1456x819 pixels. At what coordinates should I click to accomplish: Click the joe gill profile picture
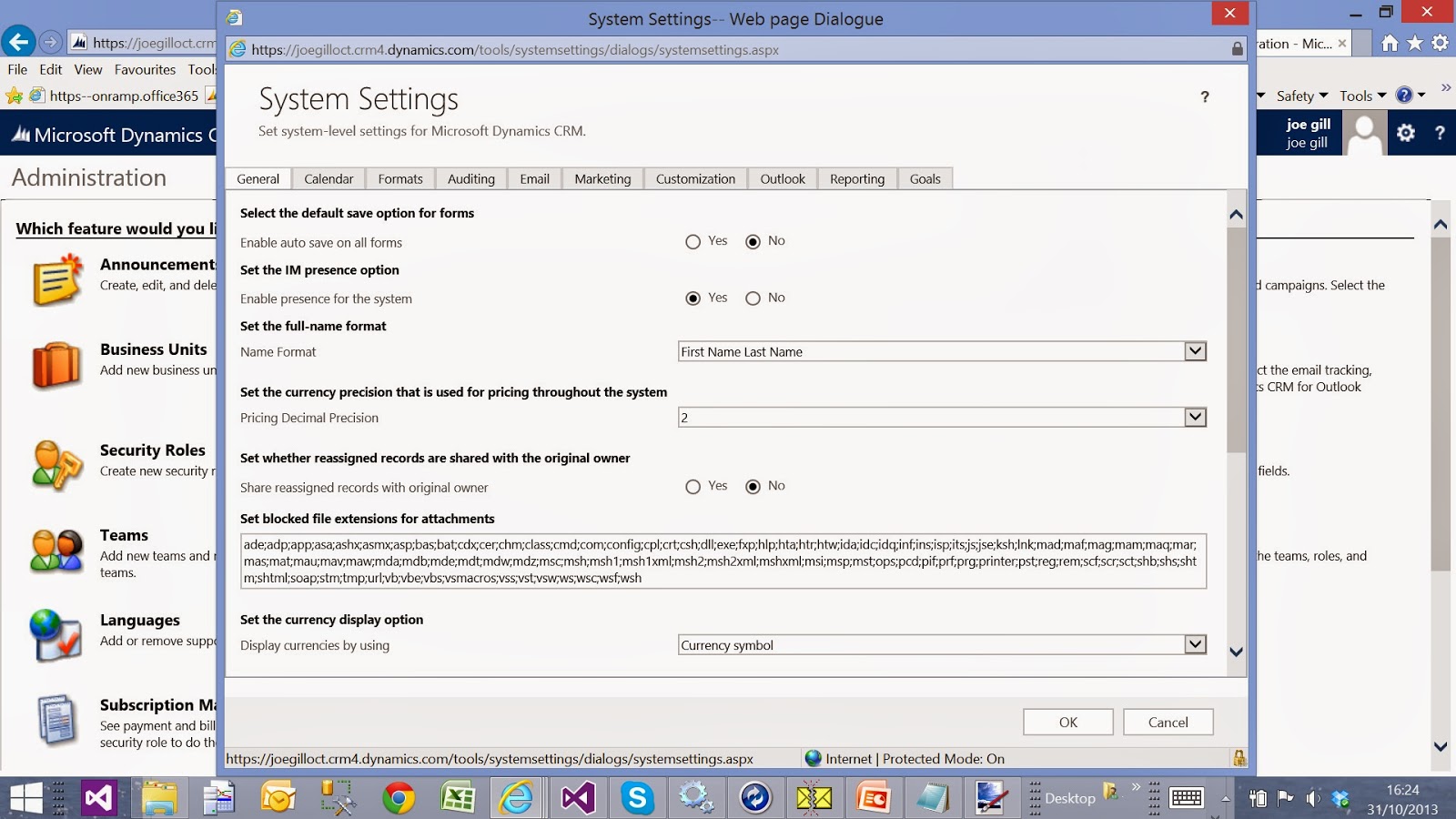pos(1363,133)
